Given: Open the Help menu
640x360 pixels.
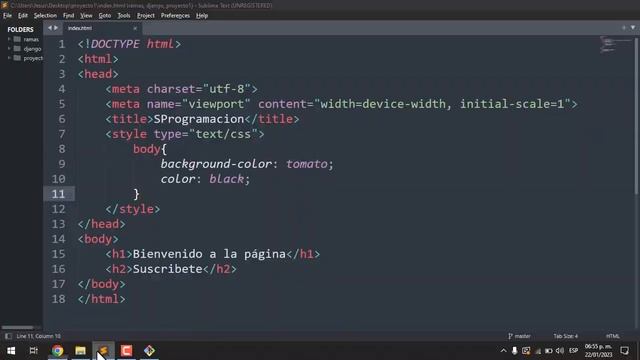Looking at the screenshot, I should click(202, 16).
